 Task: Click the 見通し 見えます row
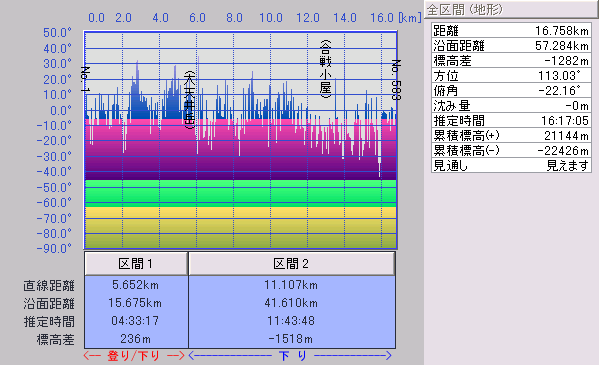pos(511,165)
